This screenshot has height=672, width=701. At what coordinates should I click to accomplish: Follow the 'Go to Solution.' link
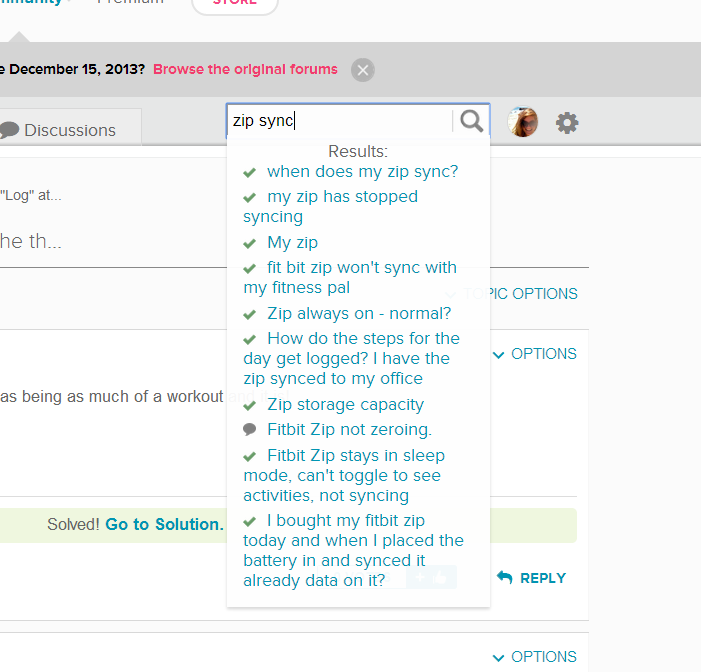pyautogui.click(x=165, y=524)
